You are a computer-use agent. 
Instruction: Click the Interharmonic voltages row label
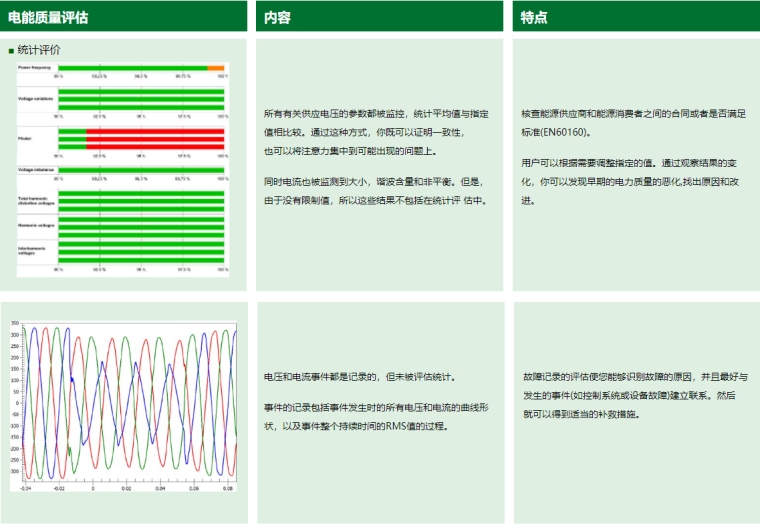tap(35, 250)
